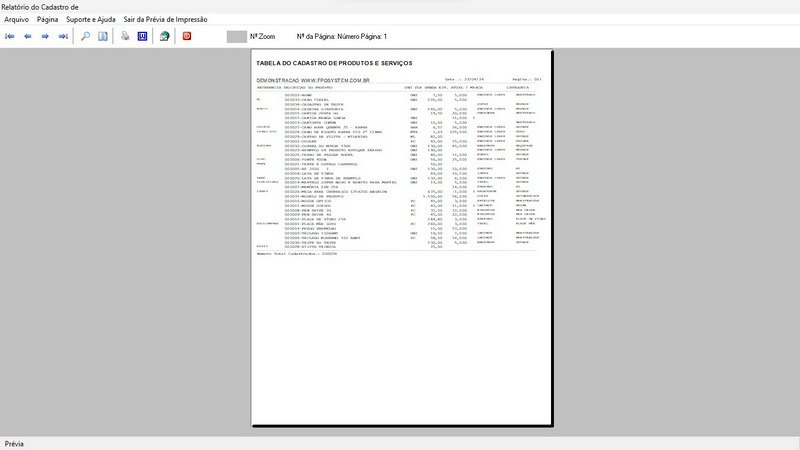Go to the next page arrow
This screenshot has height=450, width=800.
(45, 36)
